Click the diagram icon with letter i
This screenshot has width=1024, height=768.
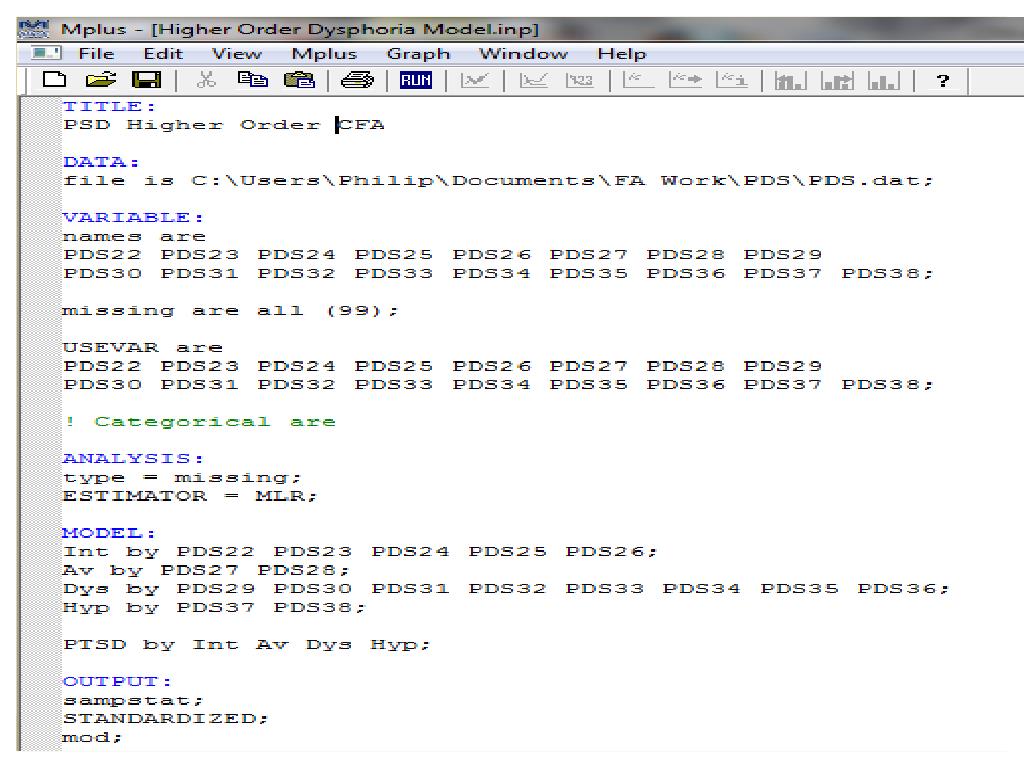[732, 80]
